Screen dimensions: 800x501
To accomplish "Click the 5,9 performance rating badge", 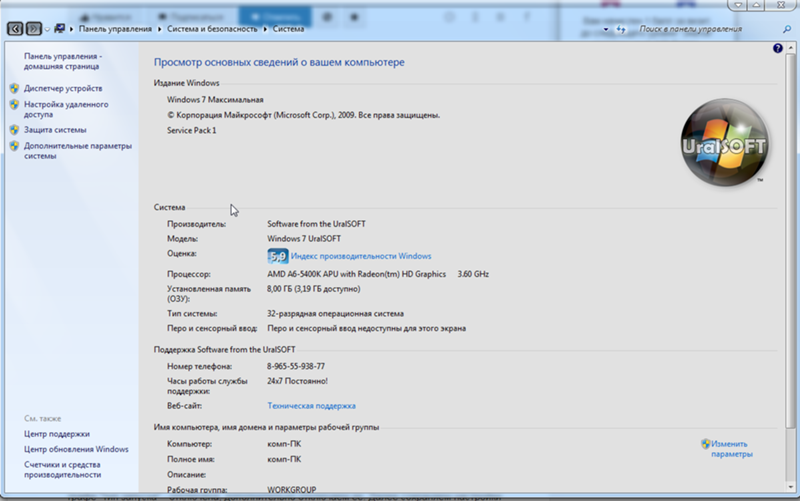I will (x=278, y=256).
